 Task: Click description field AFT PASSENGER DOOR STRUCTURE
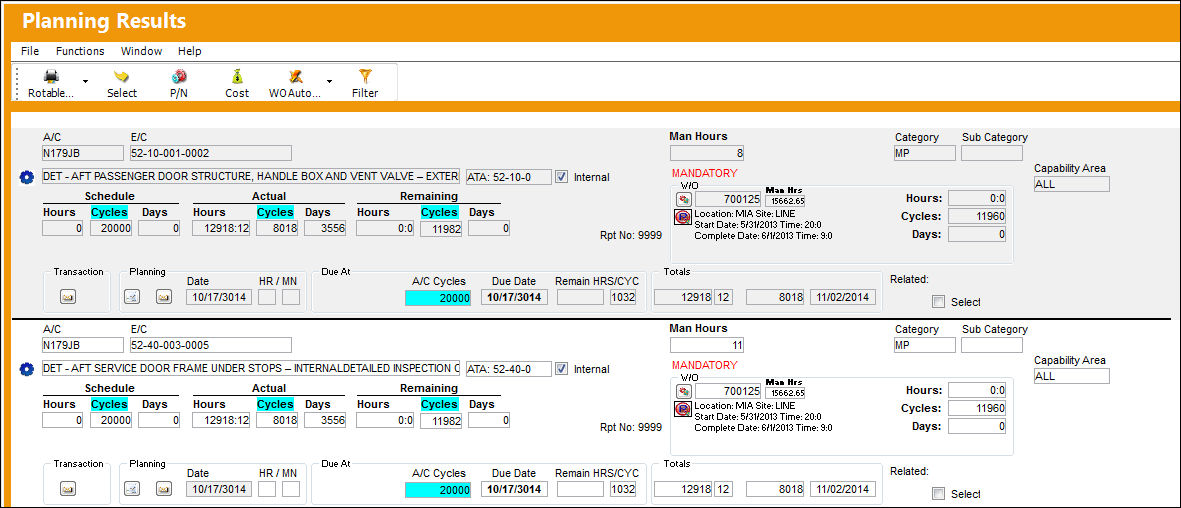(251, 177)
